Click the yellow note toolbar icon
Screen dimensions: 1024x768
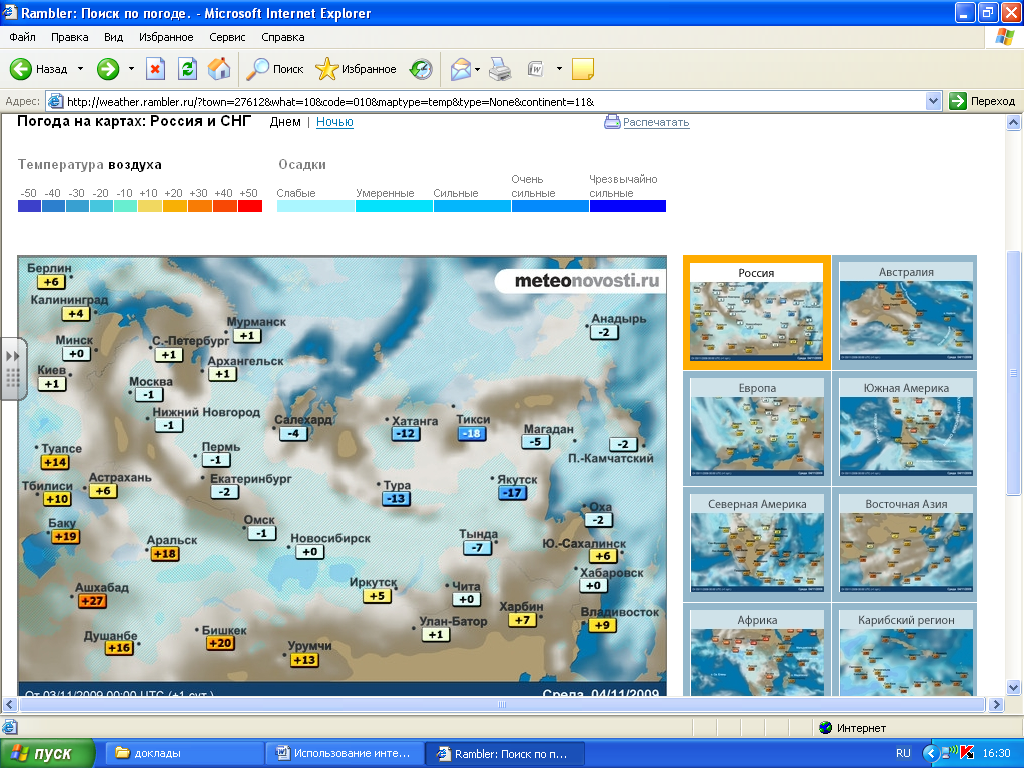click(583, 69)
